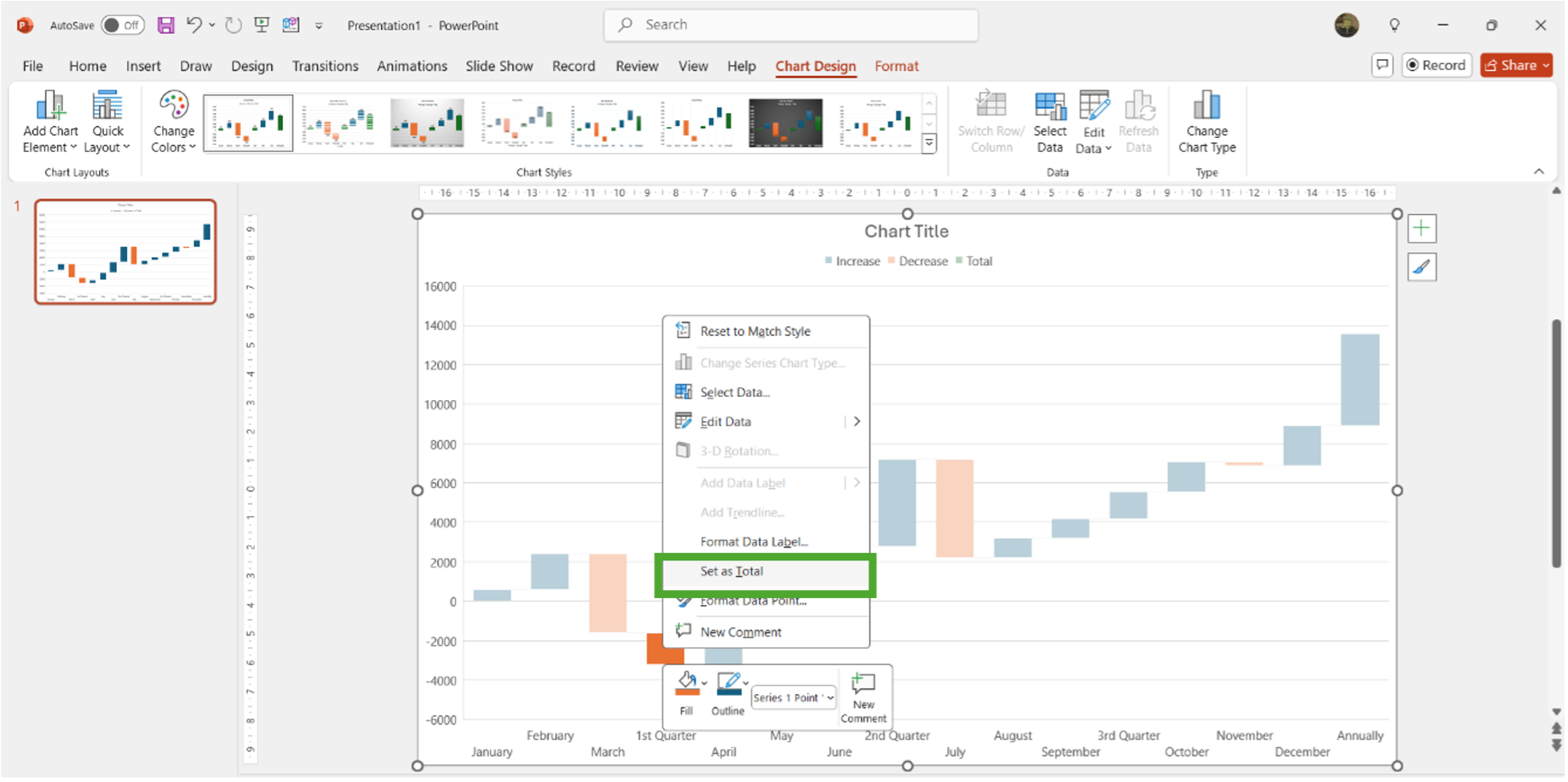Select the slide 1 thumbnail in the panel
The image size is (1568, 782).
(x=125, y=251)
